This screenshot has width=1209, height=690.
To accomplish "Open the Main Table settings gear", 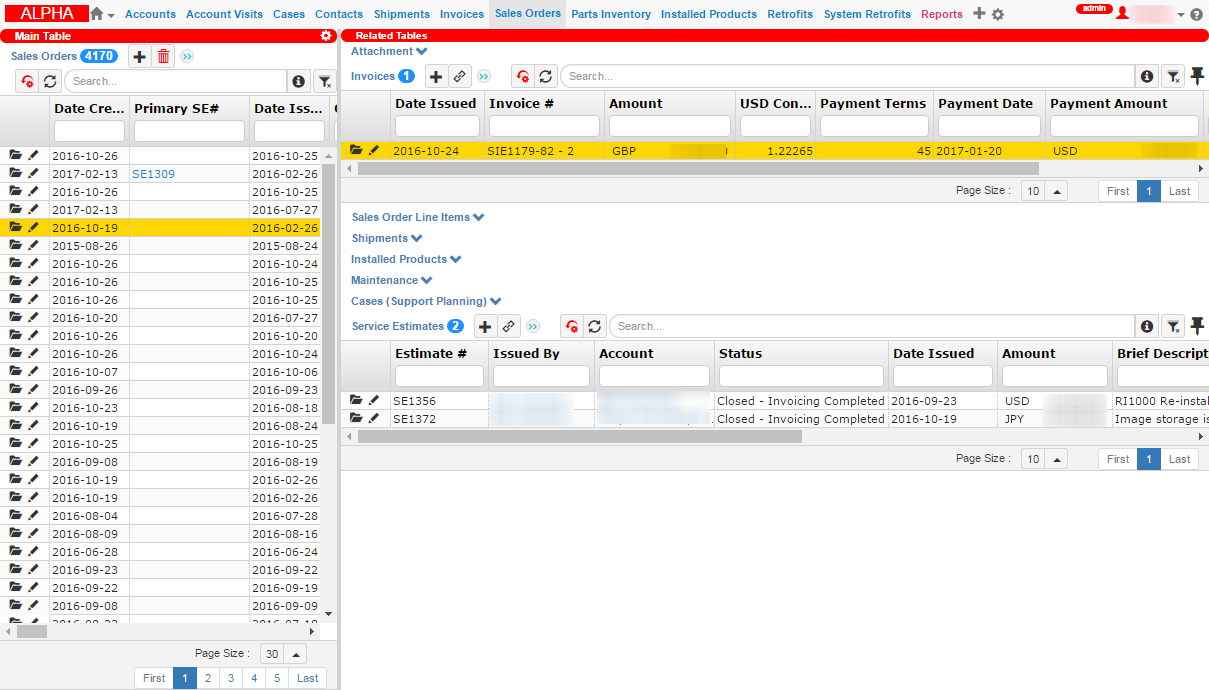I will pos(325,36).
